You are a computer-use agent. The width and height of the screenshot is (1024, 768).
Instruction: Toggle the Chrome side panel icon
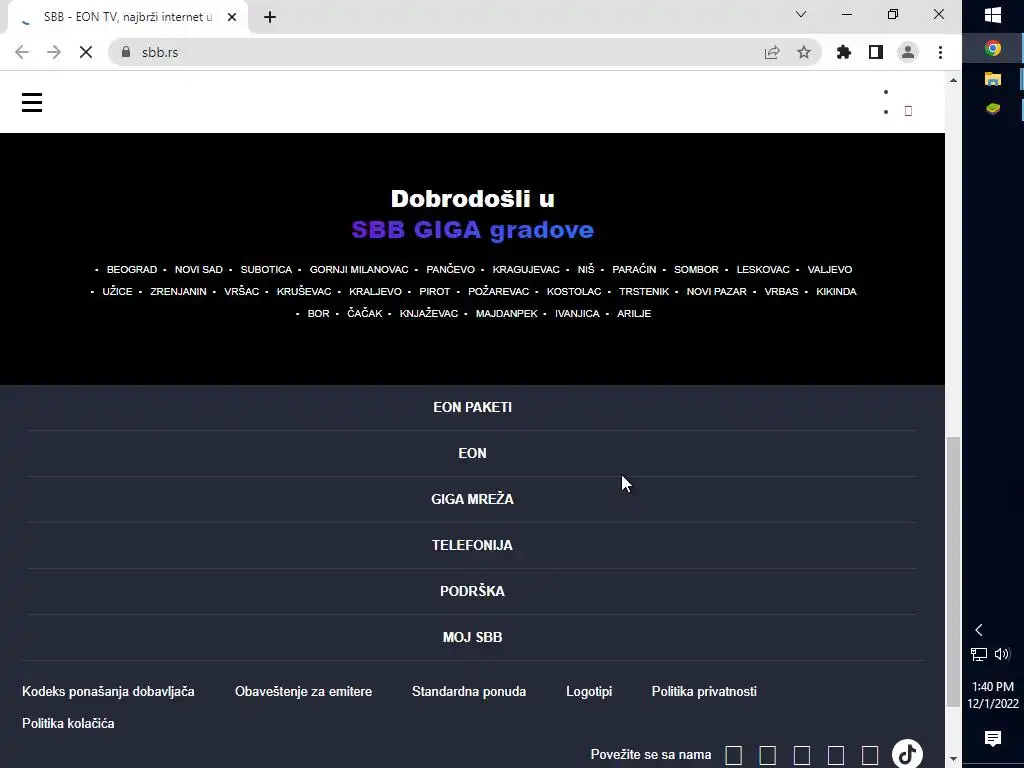(x=876, y=52)
